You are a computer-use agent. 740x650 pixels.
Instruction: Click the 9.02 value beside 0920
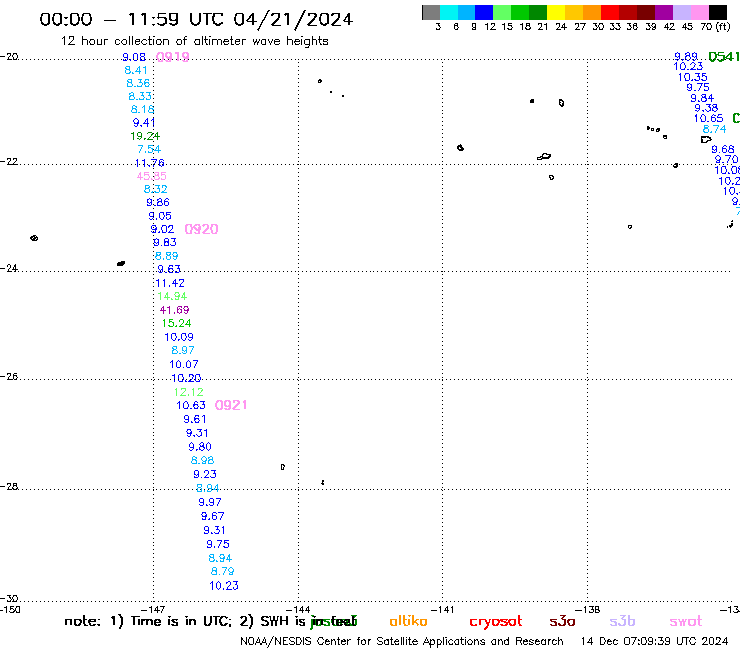click(x=162, y=229)
